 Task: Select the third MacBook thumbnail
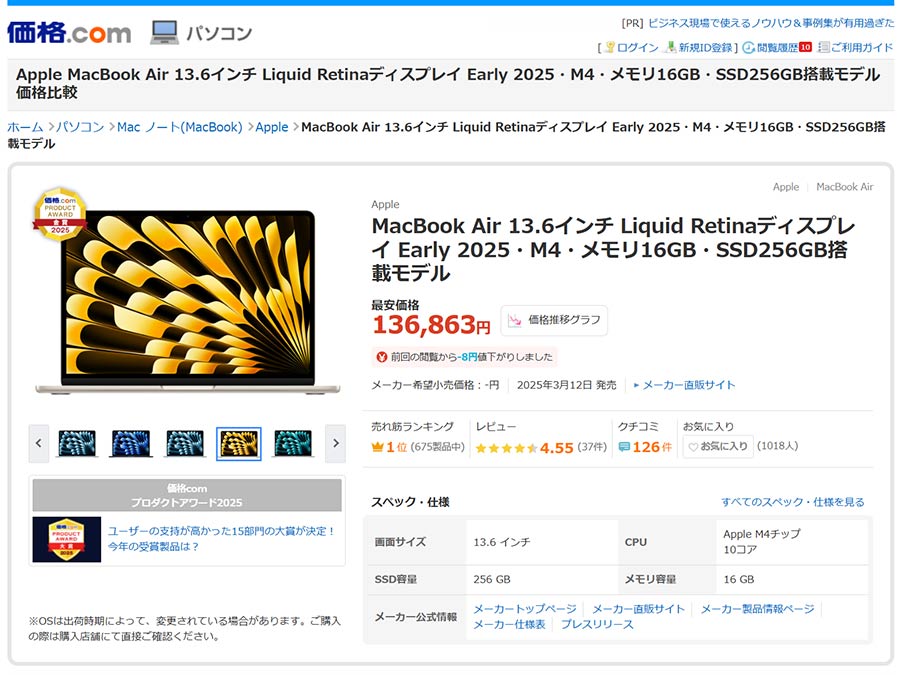(x=185, y=443)
